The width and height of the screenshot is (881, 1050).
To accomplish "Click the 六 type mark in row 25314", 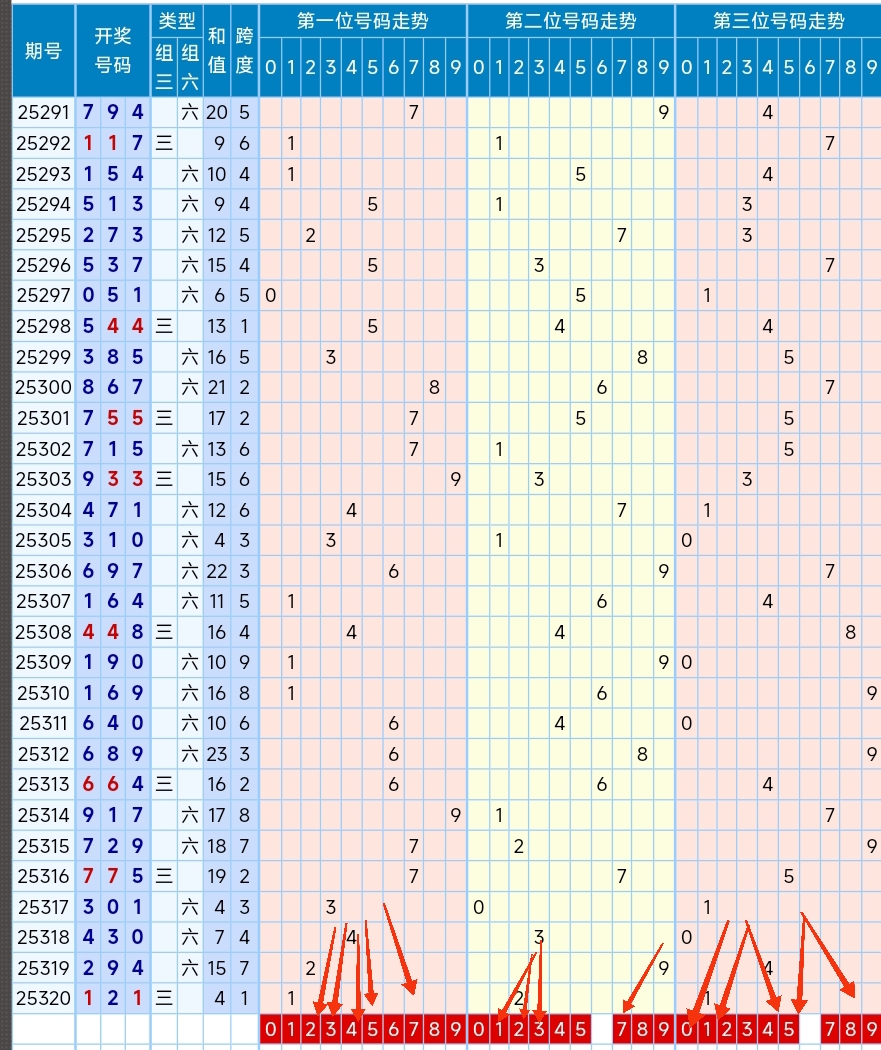I will (190, 815).
